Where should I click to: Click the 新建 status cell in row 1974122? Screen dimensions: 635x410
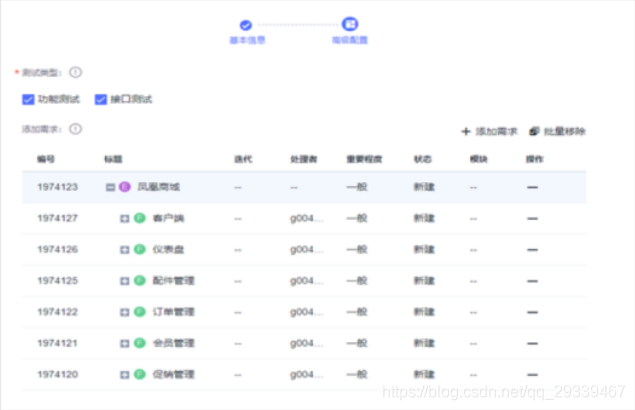pos(424,312)
